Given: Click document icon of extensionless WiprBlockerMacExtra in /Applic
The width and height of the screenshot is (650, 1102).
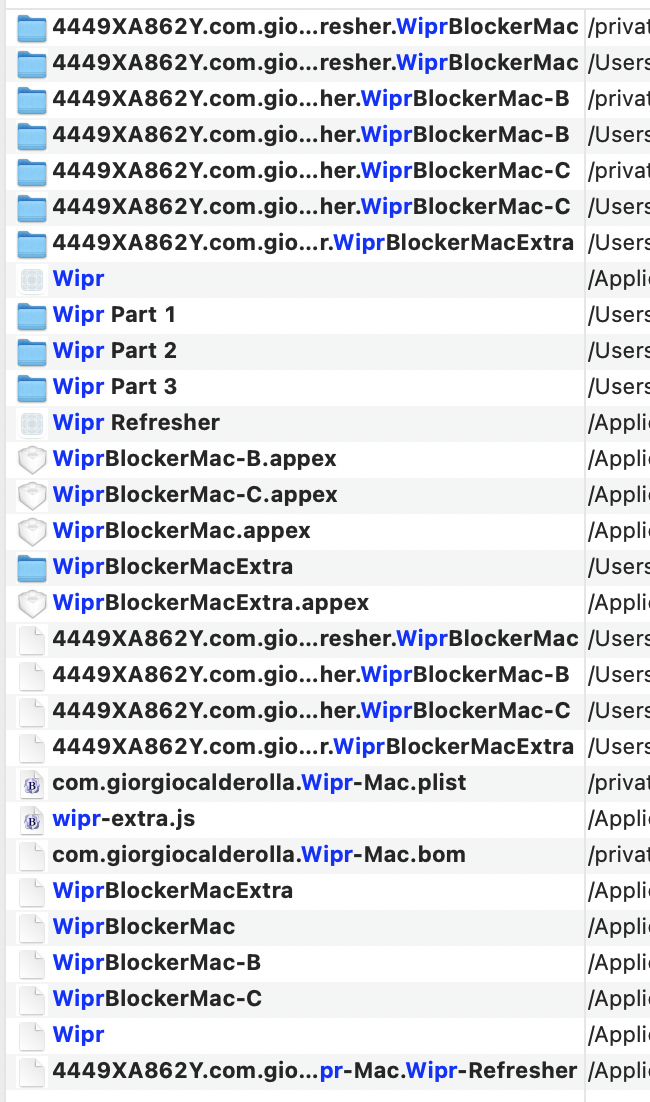Looking at the screenshot, I should coord(32,891).
